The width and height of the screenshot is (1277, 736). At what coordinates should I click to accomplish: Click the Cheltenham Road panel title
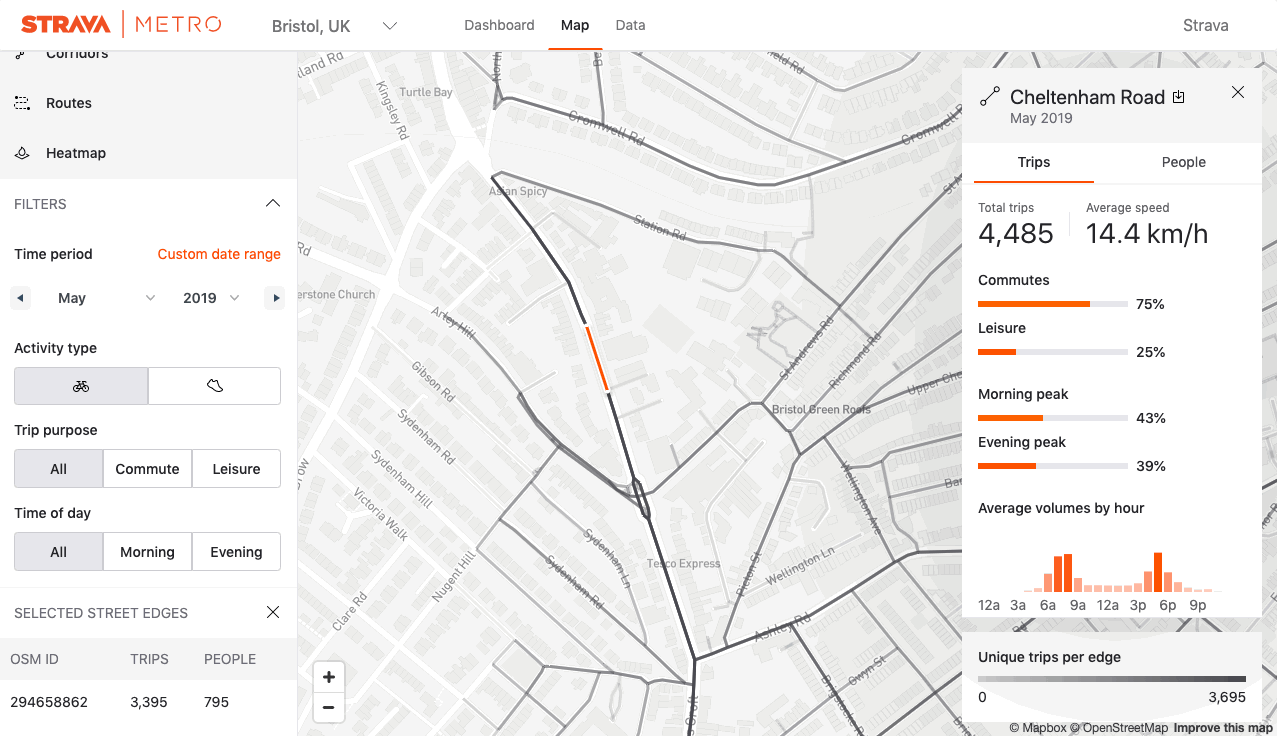(1088, 97)
